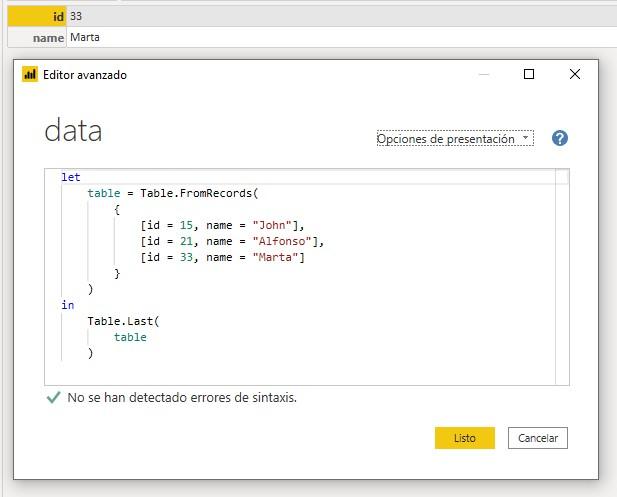Select the id row header cell
This screenshot has width=617, height=497.
click(36, 17)
